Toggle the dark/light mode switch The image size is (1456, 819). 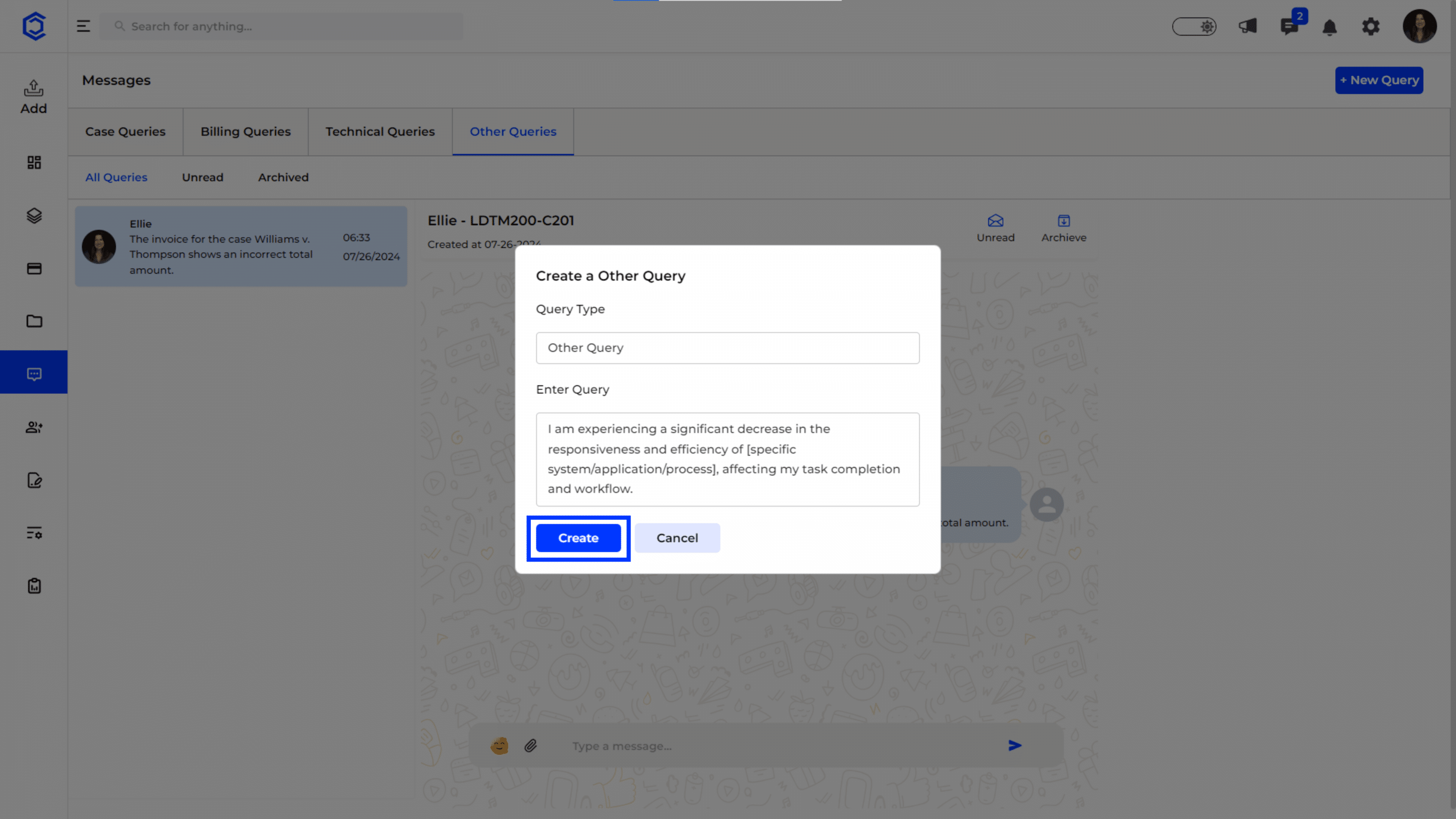pyautogui.click(x=1194, y=27)
